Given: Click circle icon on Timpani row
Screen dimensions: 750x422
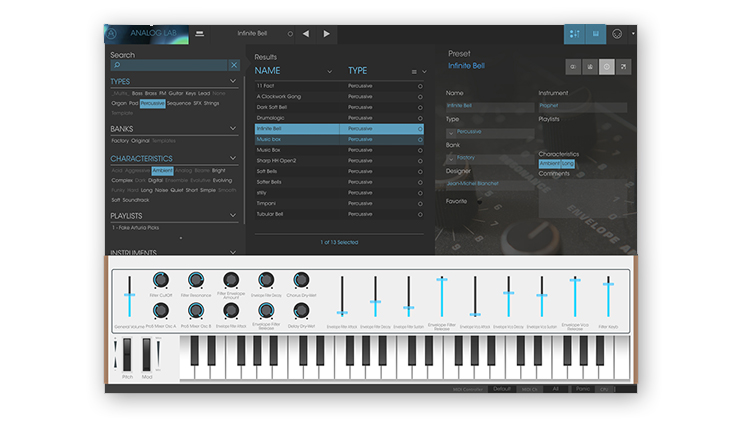Looking at the screenshot, I should 420,204.
